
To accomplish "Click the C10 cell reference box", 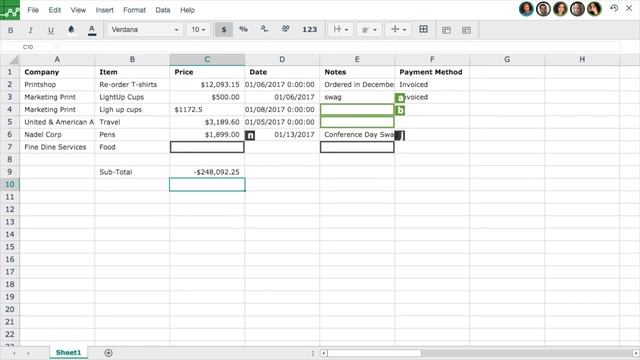I will (28, 47).
